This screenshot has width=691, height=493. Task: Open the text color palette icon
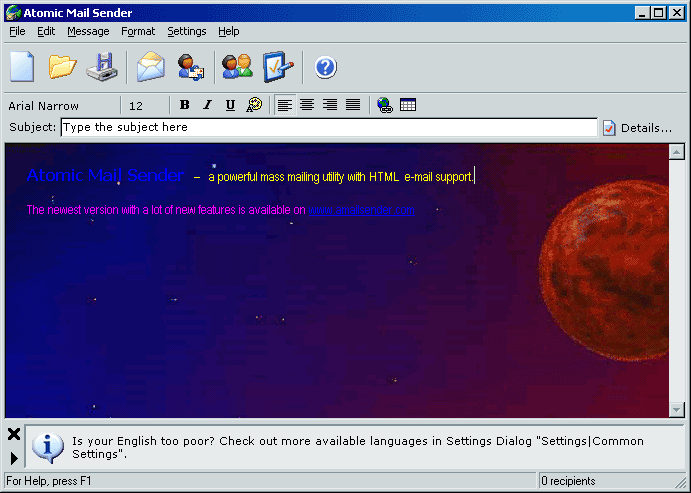tap(254, 105)
